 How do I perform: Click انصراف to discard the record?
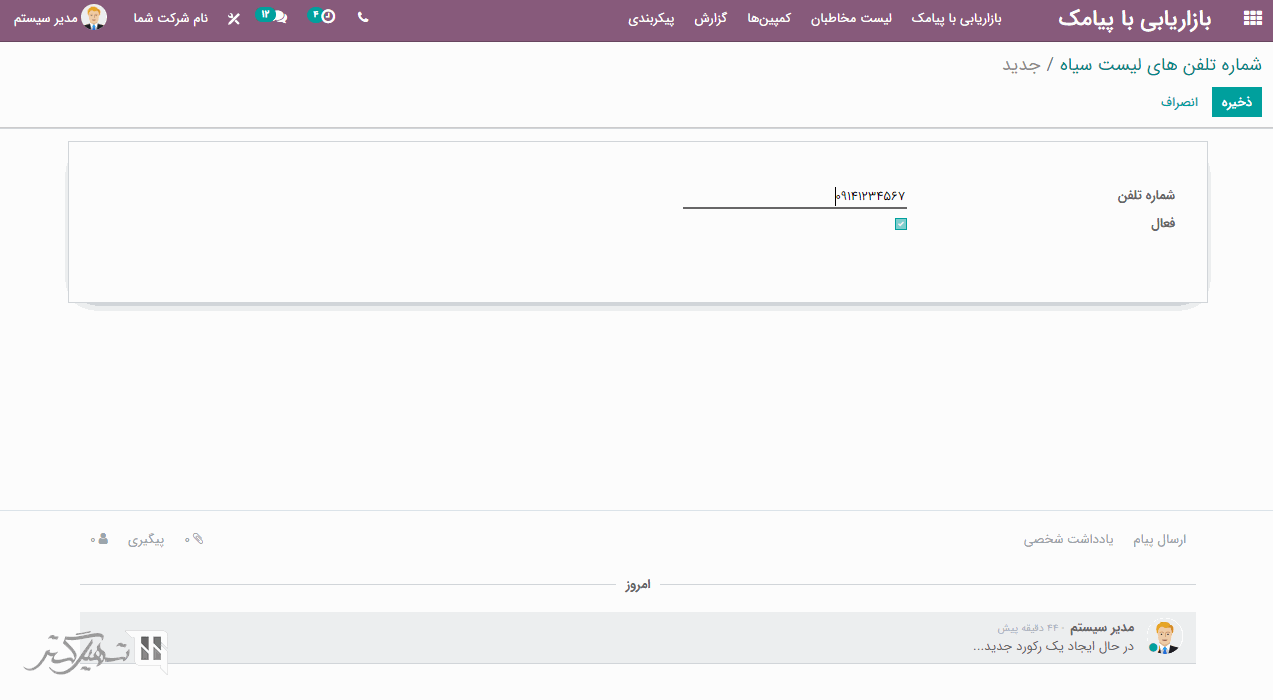[1179, 102]
